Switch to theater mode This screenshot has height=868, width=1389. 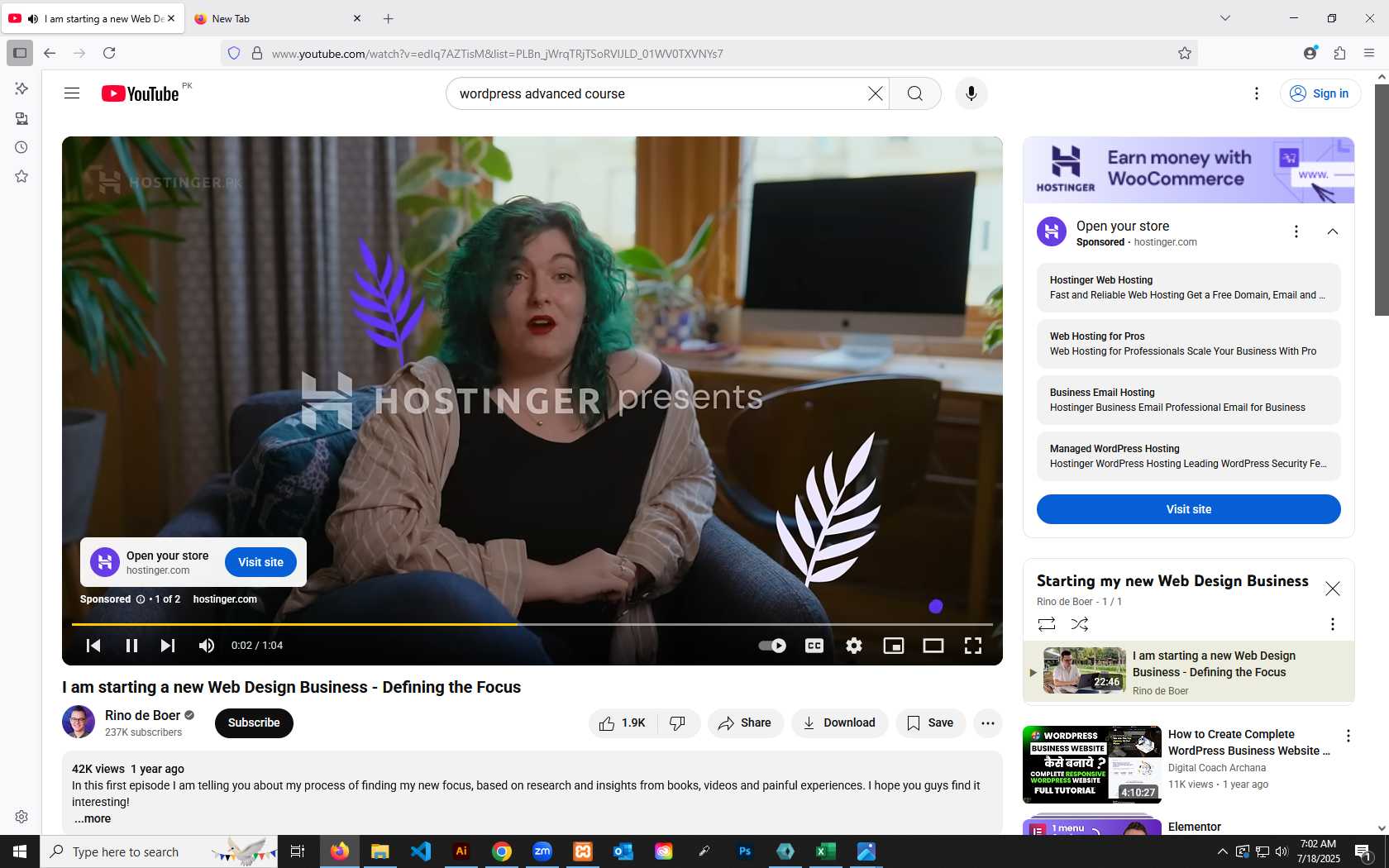pos(933,646)
